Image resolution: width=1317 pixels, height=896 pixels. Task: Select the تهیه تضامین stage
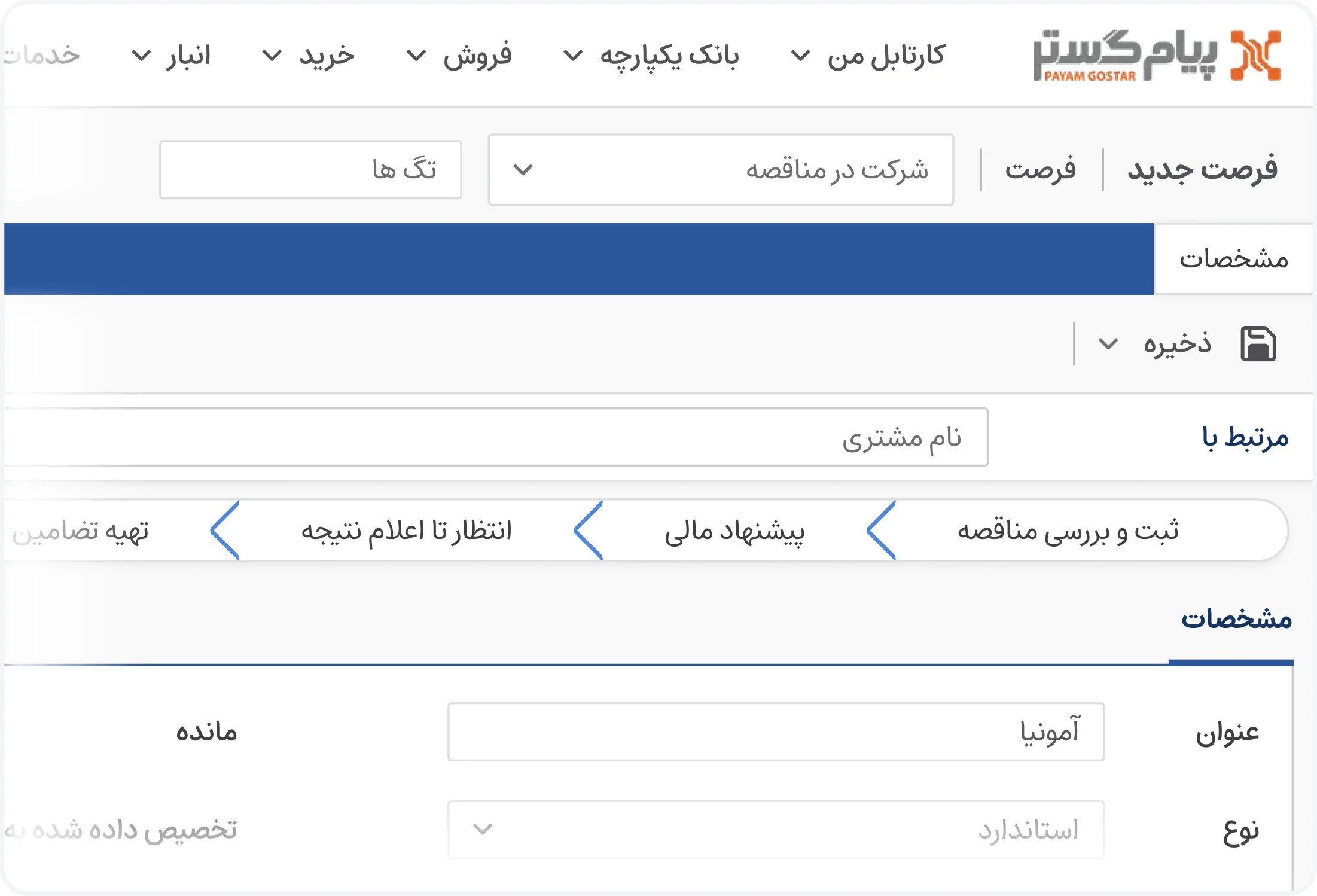81,531
